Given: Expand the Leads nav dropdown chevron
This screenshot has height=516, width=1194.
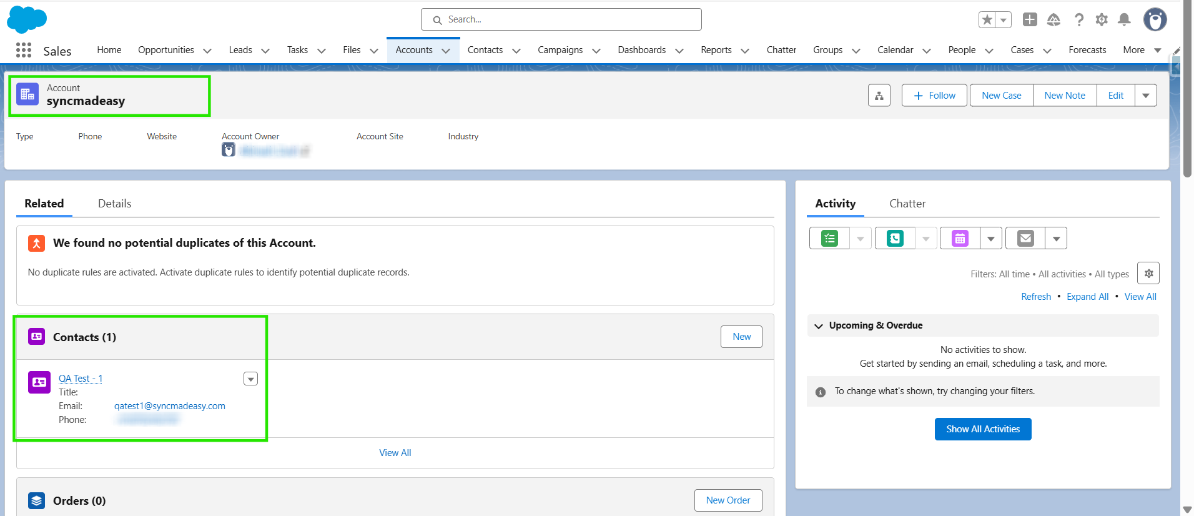Looking at the screenshot, I should [265, 50].
